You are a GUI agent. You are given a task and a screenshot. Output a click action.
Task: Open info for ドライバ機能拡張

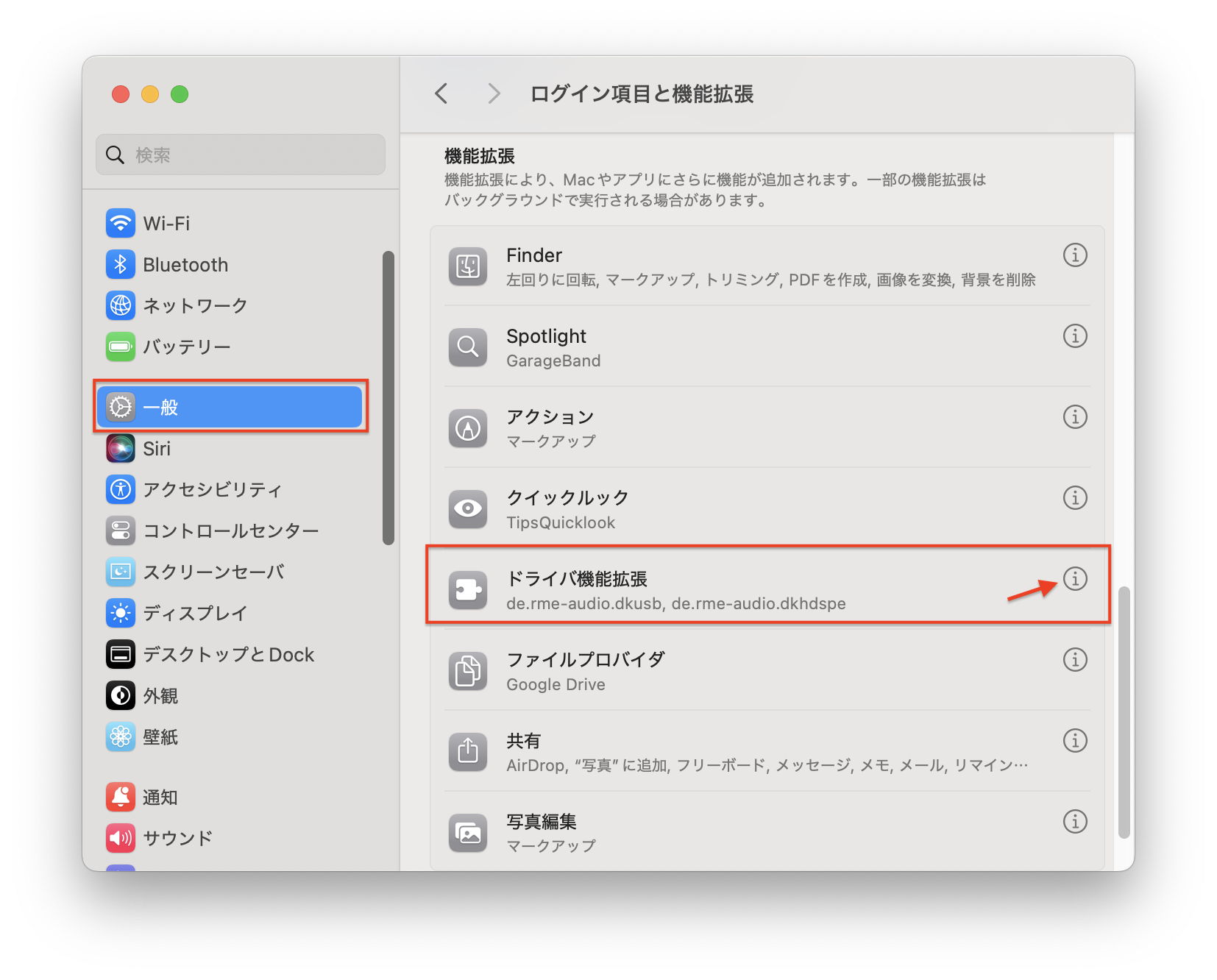tap(1075, 579)
